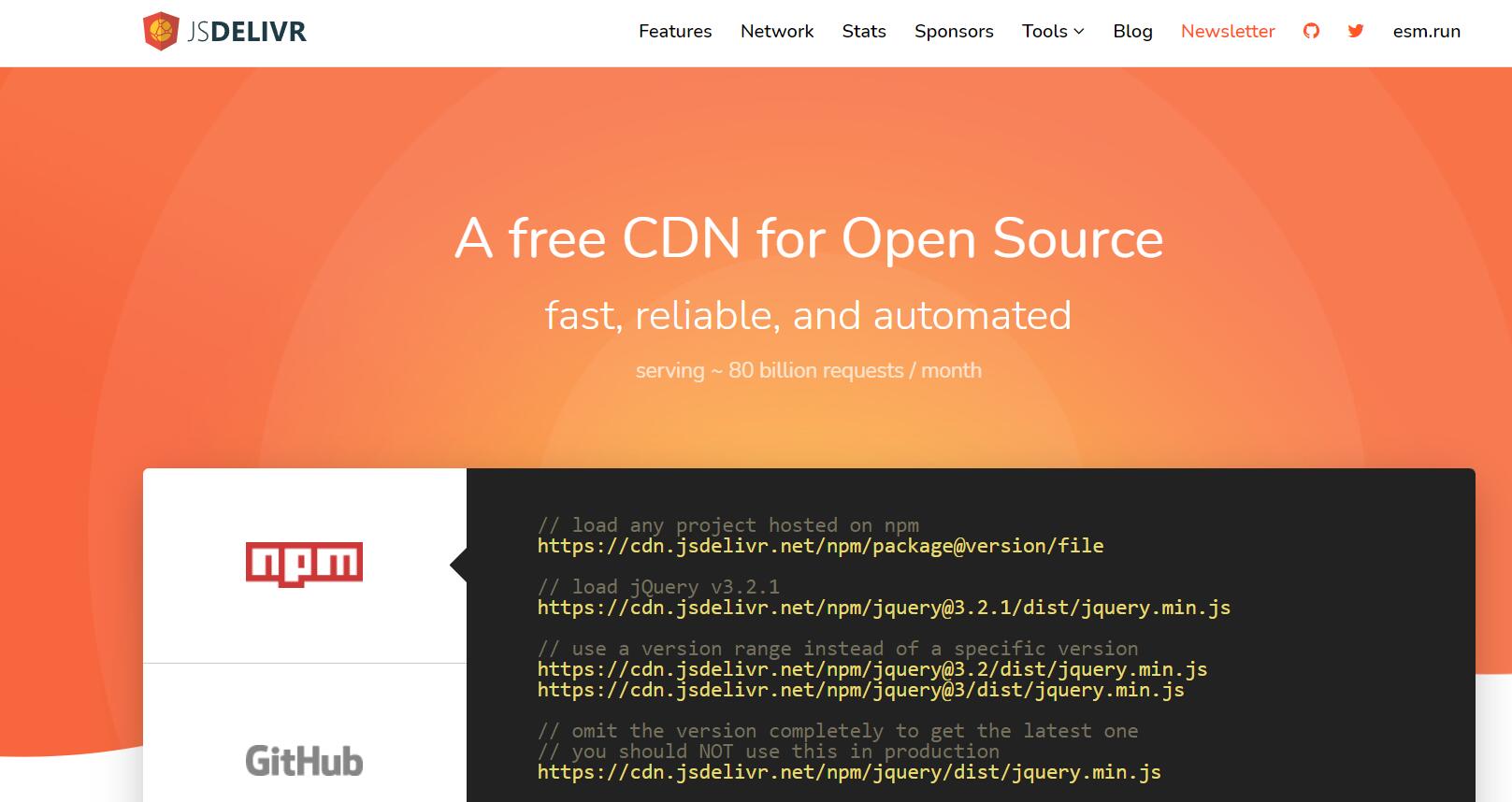Click the '80 billion requests / month' text
This screenshot has height=802, width=1512.
click(x=855, y=370)
